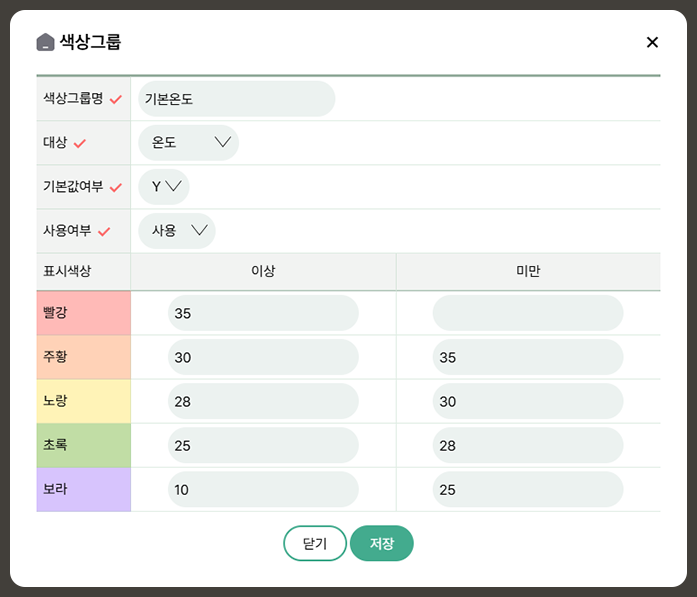Screen dimensions: 697x597
Task: Click the 노랑 미만 field with 30
Action: [x=527, y=401]
